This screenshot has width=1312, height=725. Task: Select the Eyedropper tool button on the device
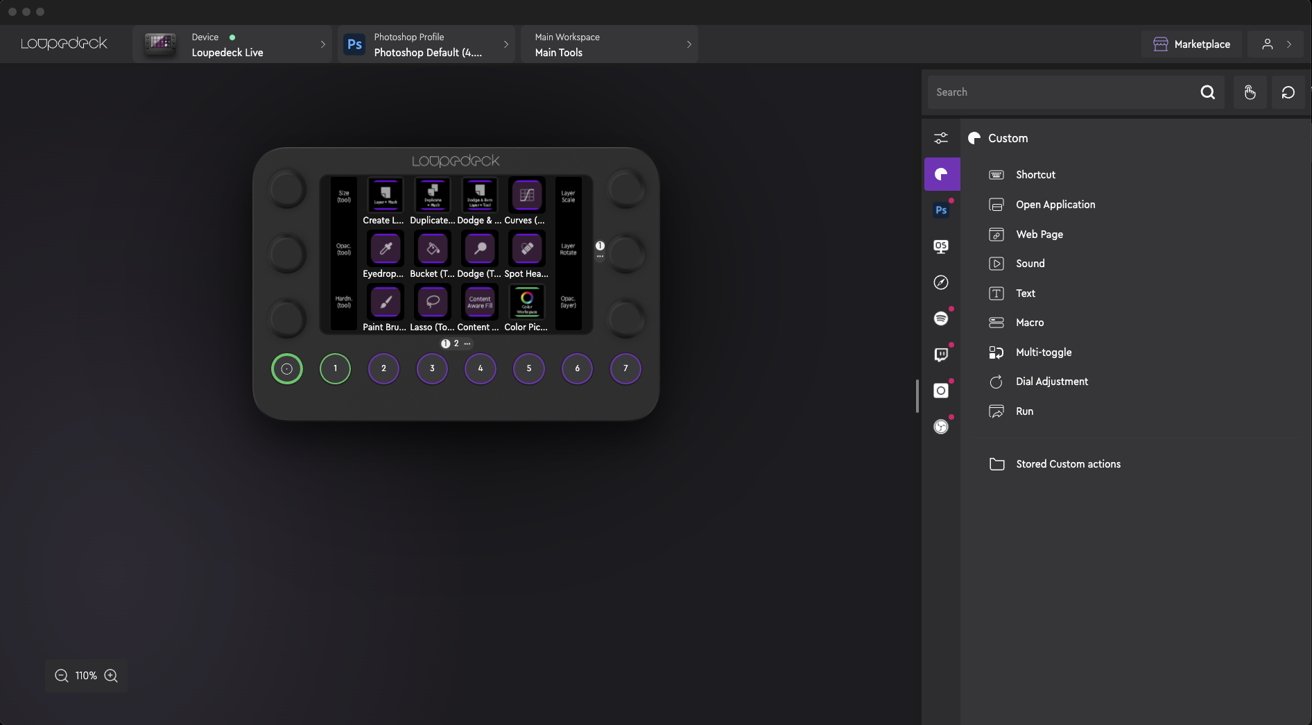(385, 249)
